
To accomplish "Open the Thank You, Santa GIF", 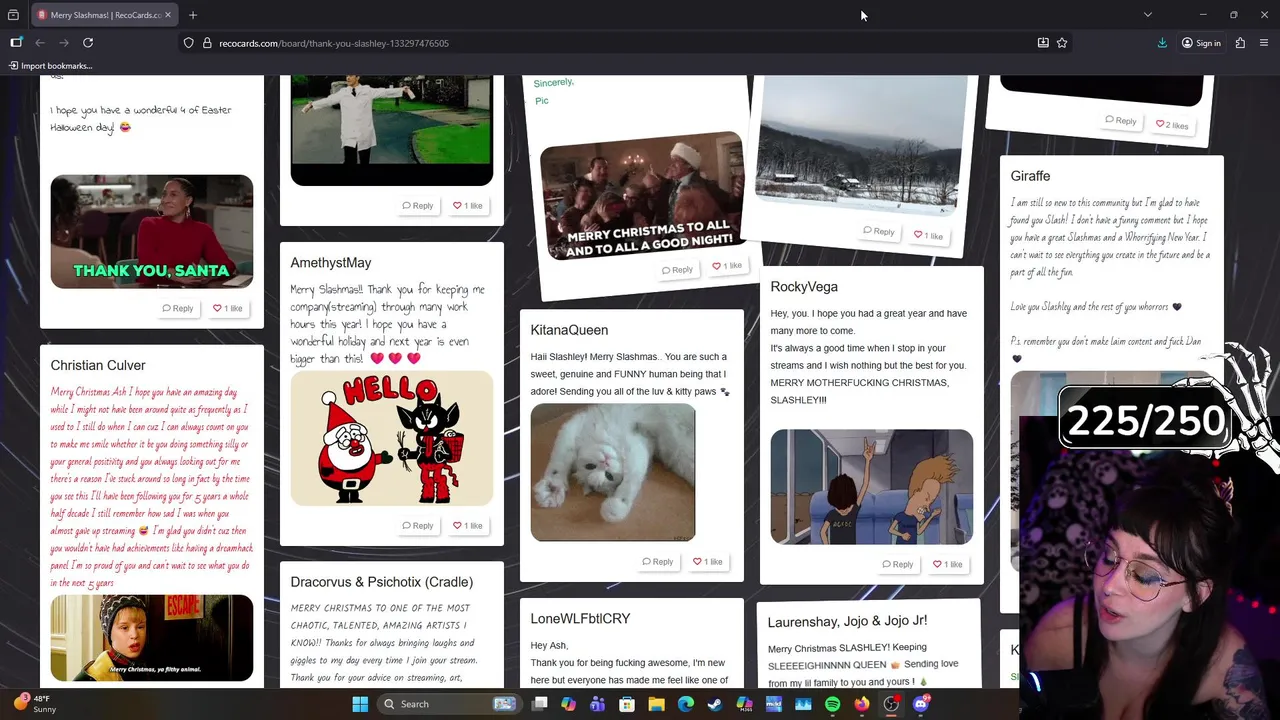I will 152,232.
